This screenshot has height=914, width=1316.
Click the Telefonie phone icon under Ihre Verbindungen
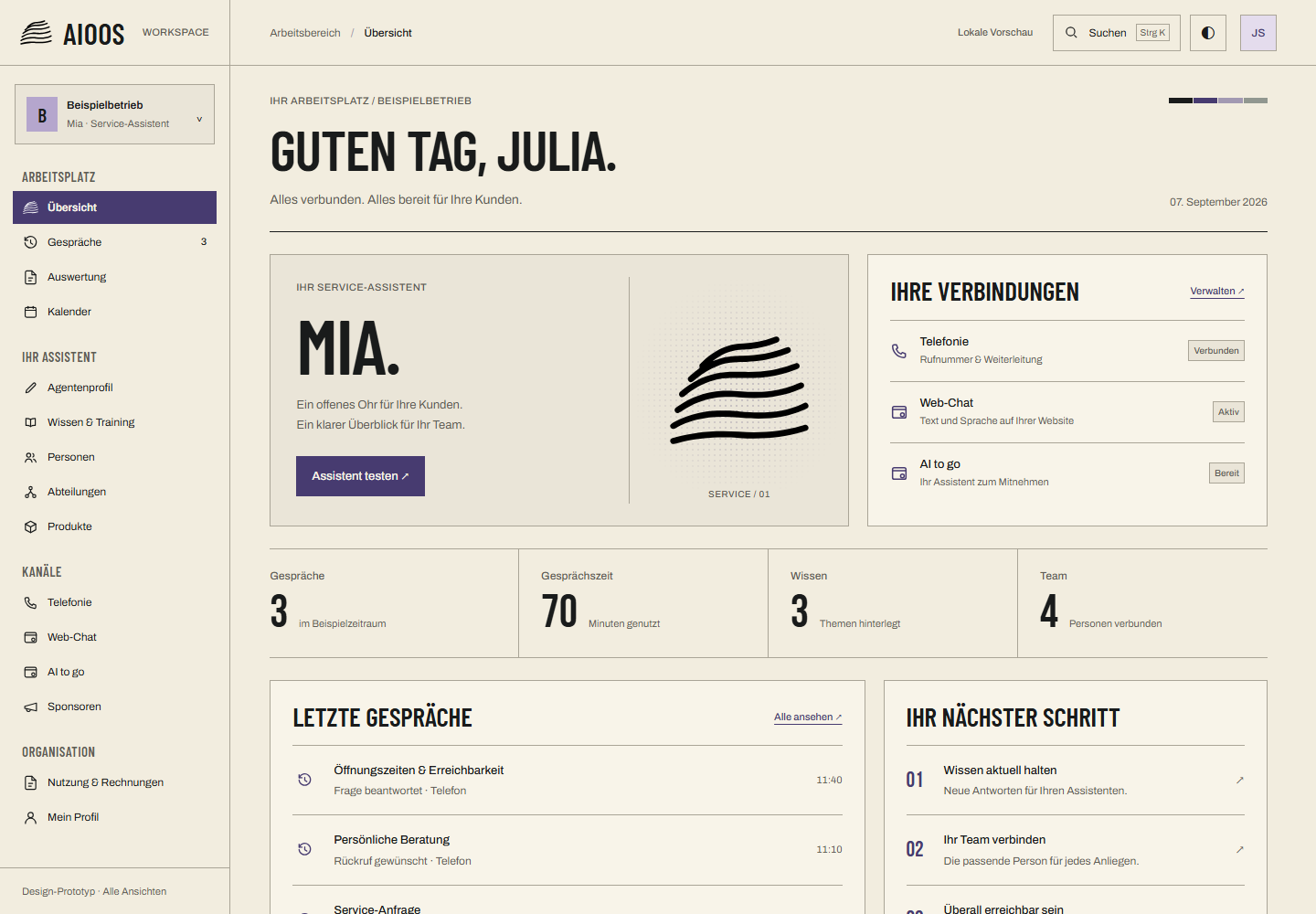coord(899,351)
